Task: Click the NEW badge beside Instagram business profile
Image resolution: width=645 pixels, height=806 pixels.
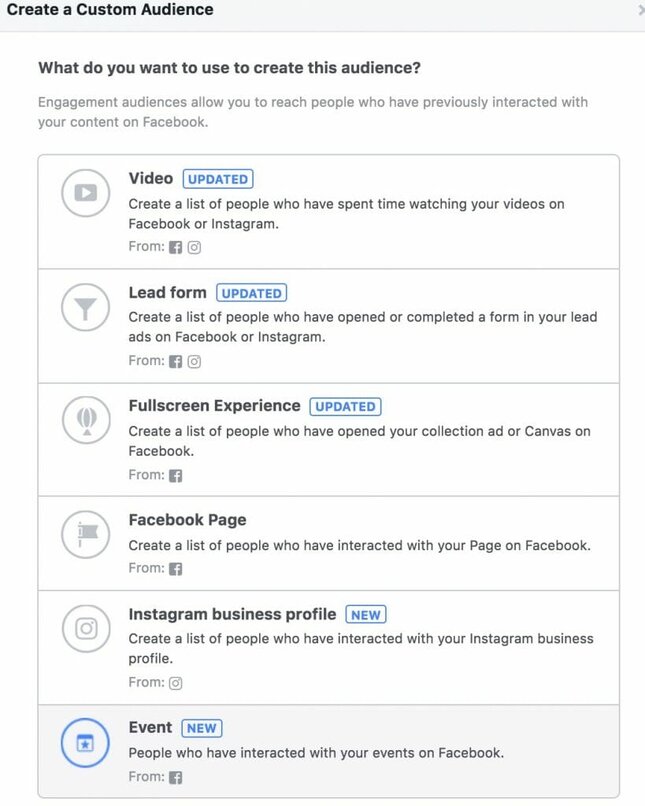Action: 366,614
